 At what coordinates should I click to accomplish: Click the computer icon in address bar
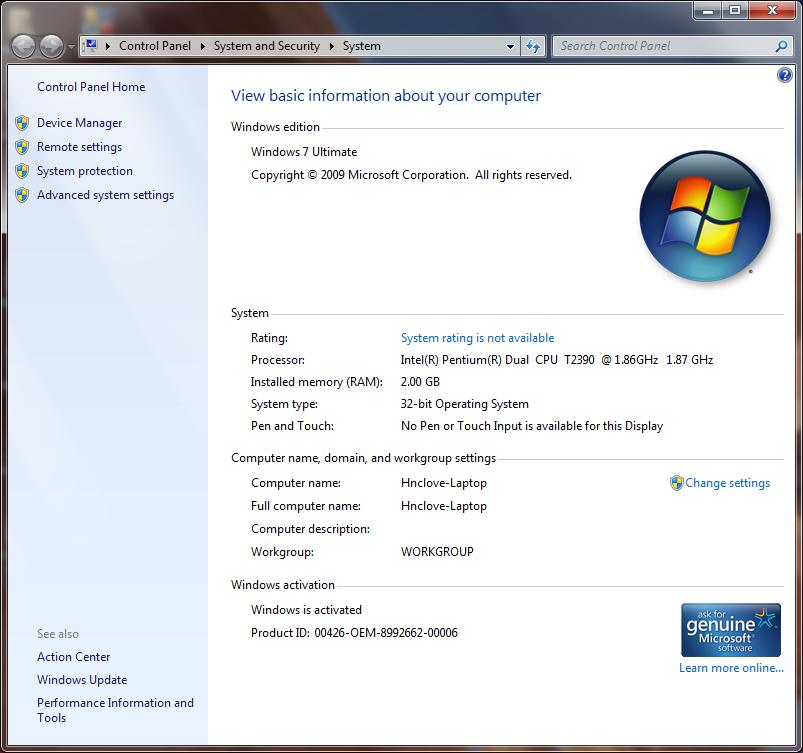tap(91, 46)
